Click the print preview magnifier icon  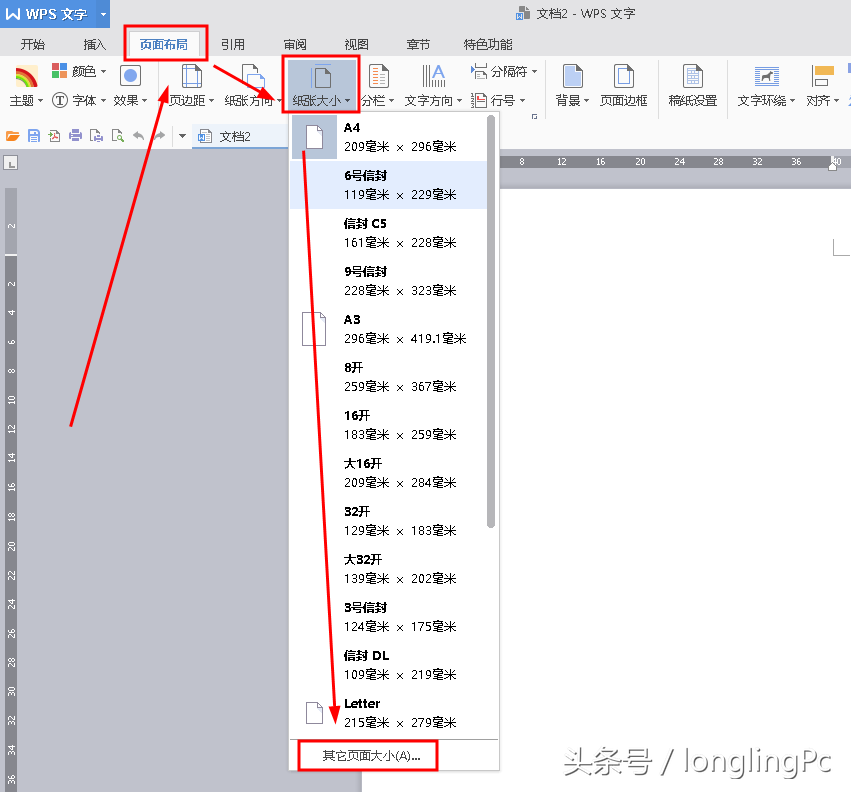pos(117,136)
